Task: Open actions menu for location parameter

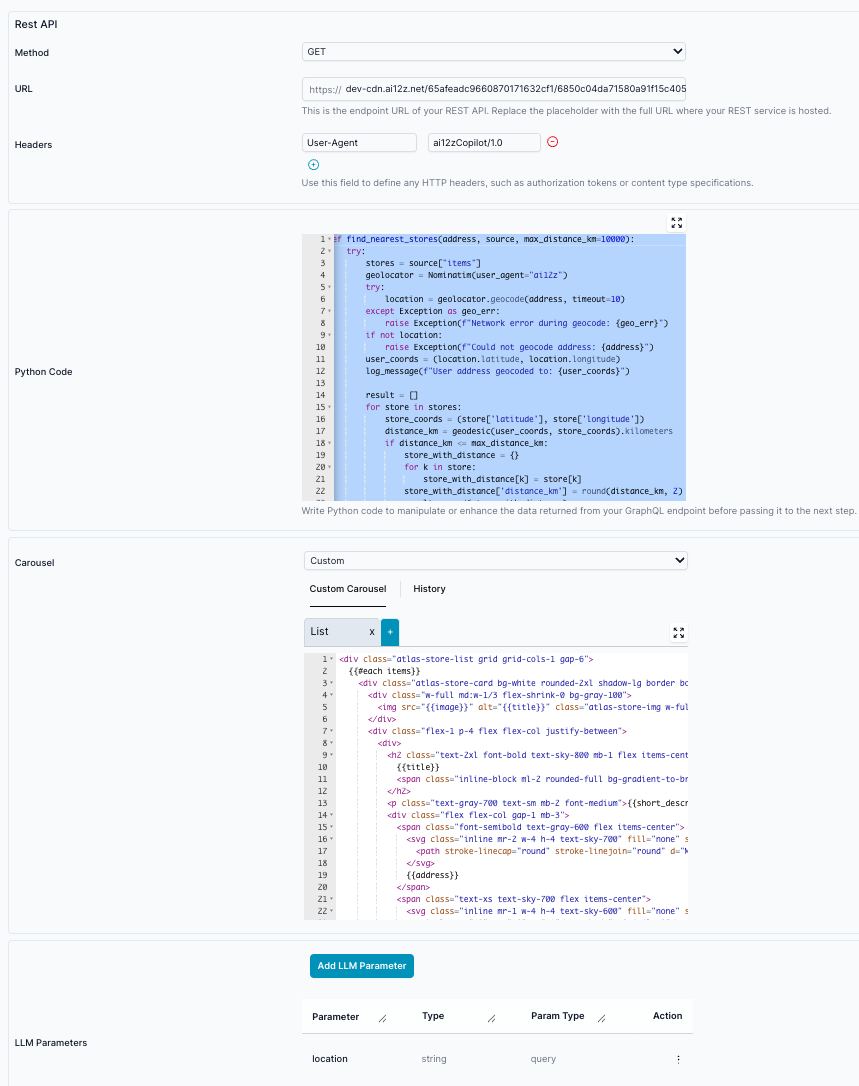Action: (x=678, y=1059)
